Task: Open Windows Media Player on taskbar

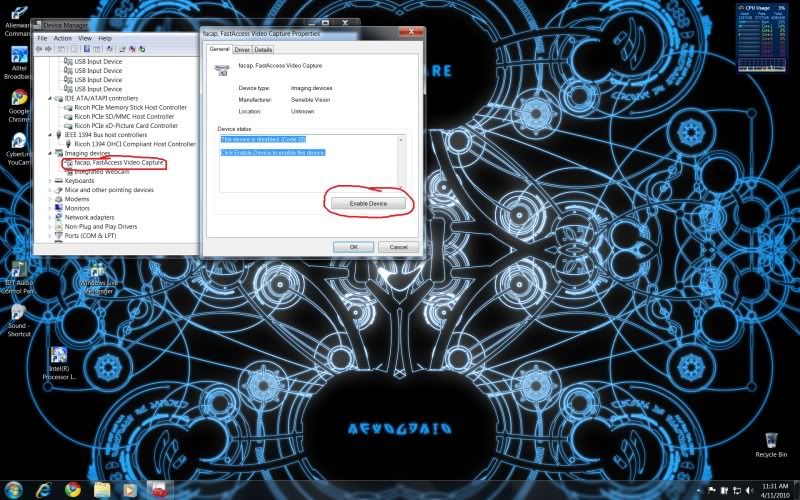Action: (130, 490)
